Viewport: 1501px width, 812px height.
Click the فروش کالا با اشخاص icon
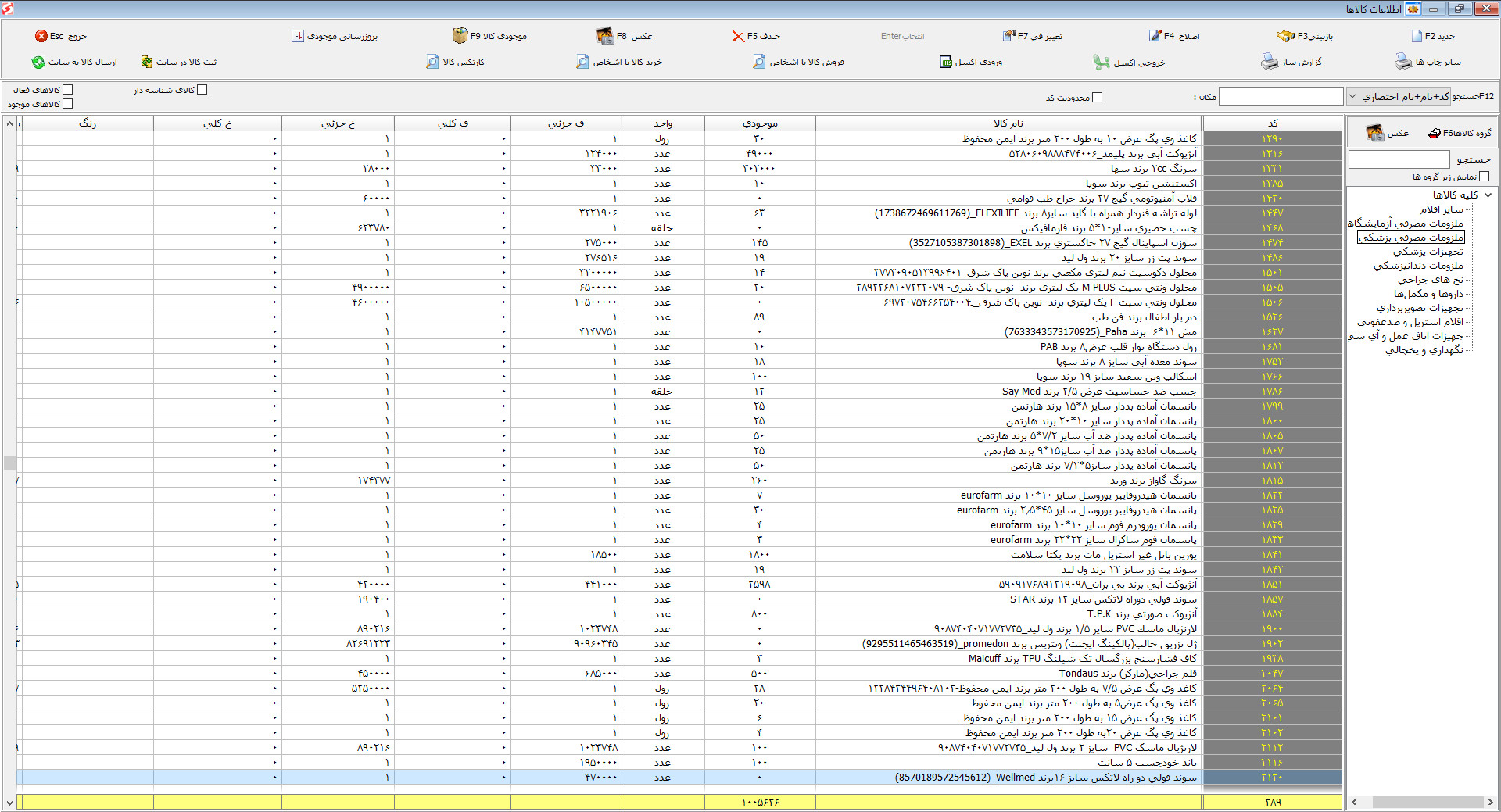click(759, 62)
